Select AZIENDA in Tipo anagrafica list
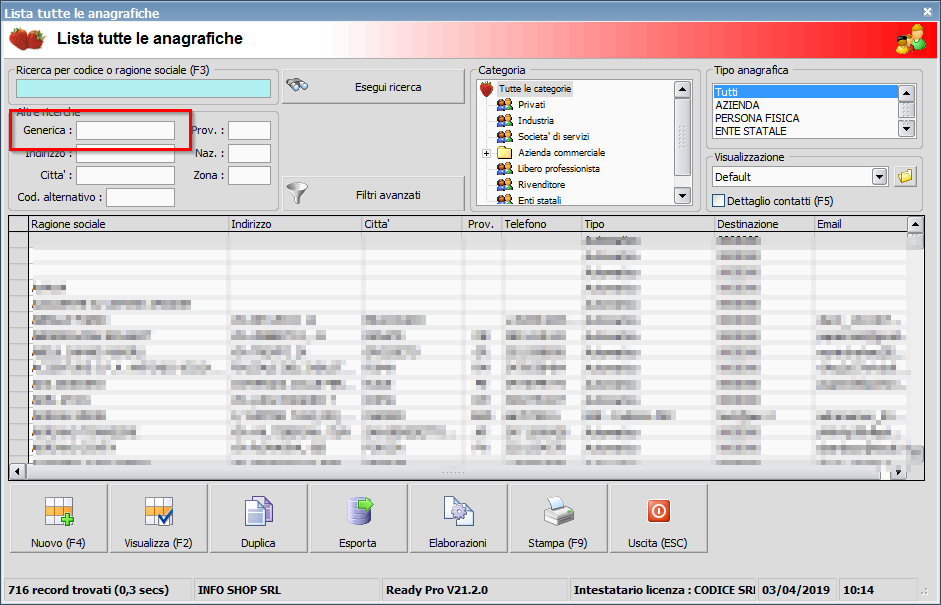Screen dimensions: 941x605 point(805,105)
